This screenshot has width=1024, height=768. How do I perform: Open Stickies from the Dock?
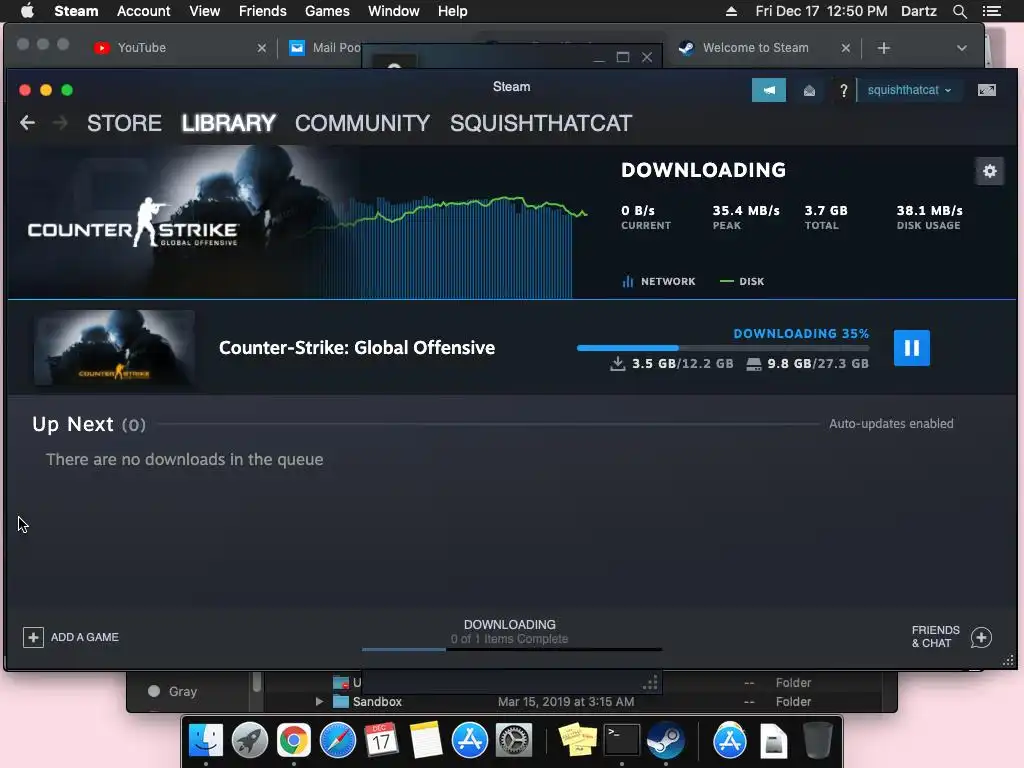click(577, 740)
